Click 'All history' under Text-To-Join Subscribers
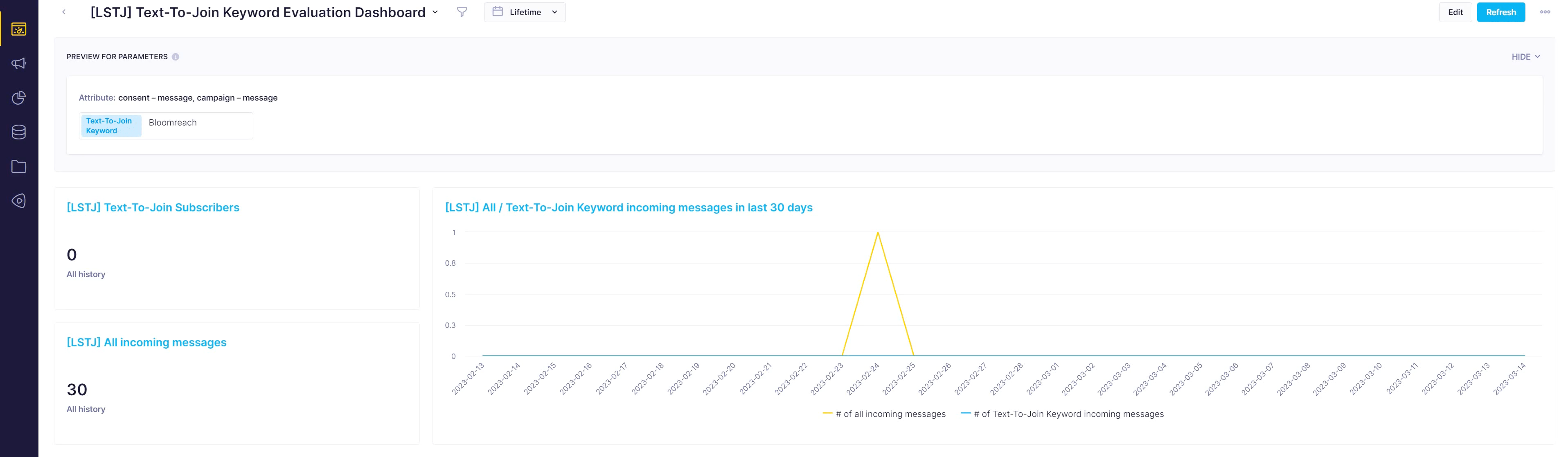Image resolution: width=1568 pixels, height=457 pixels. [x=86, y=274]
